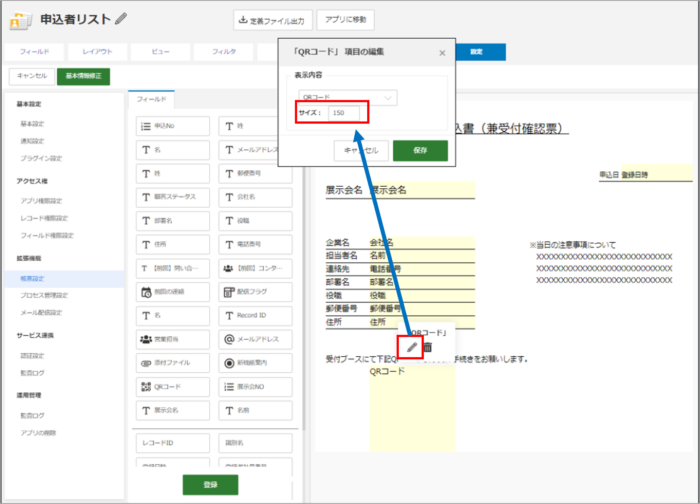Open プロセス管理設定 in the sidebar

[44, 296]
